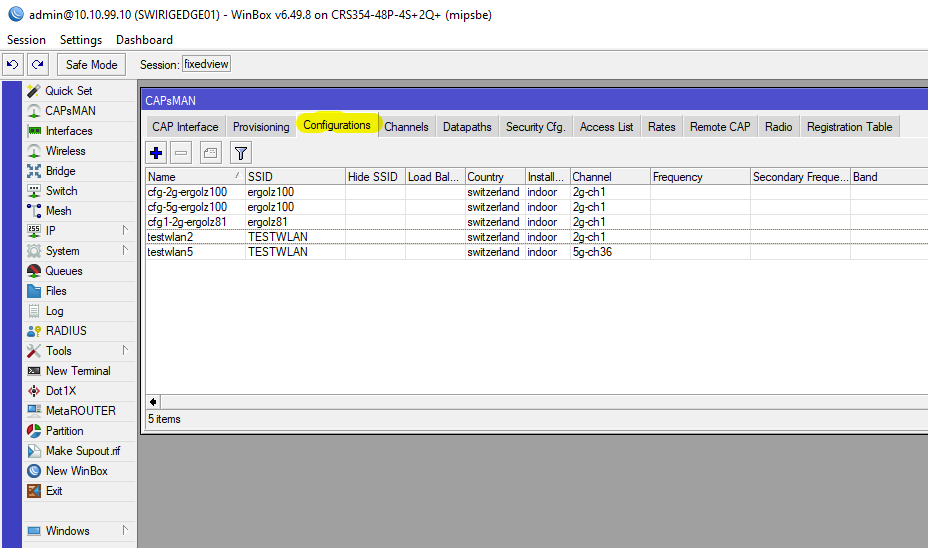Open the Bridge sidebar item

[60, 171]
